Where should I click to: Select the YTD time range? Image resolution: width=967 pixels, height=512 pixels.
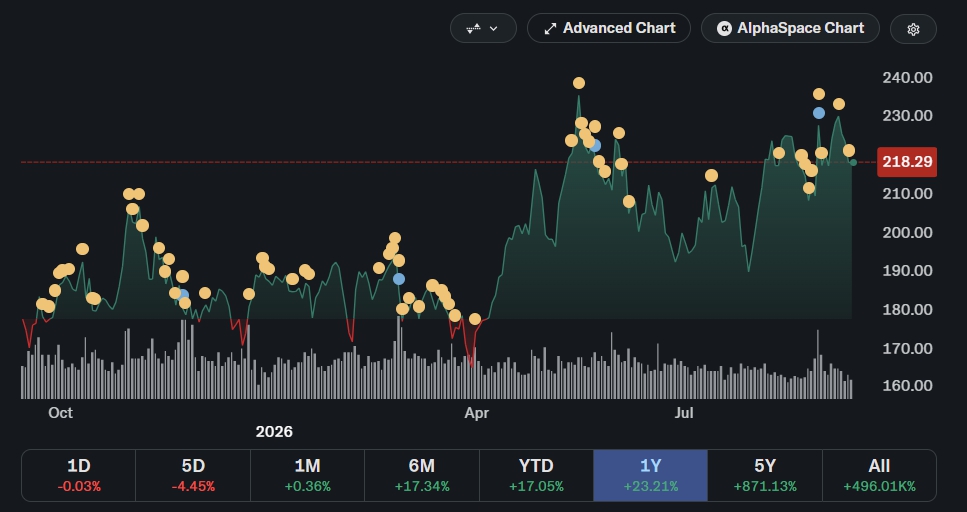coord(536,475)
